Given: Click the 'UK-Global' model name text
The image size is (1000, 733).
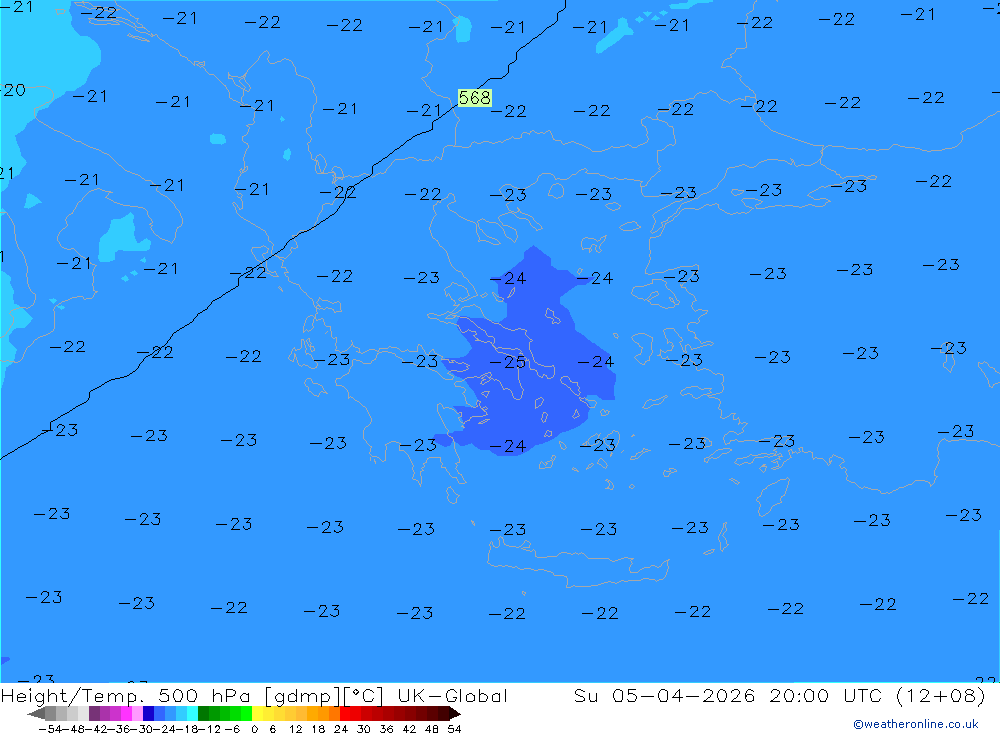Looking at the screenshot, I should coord(452,696).
